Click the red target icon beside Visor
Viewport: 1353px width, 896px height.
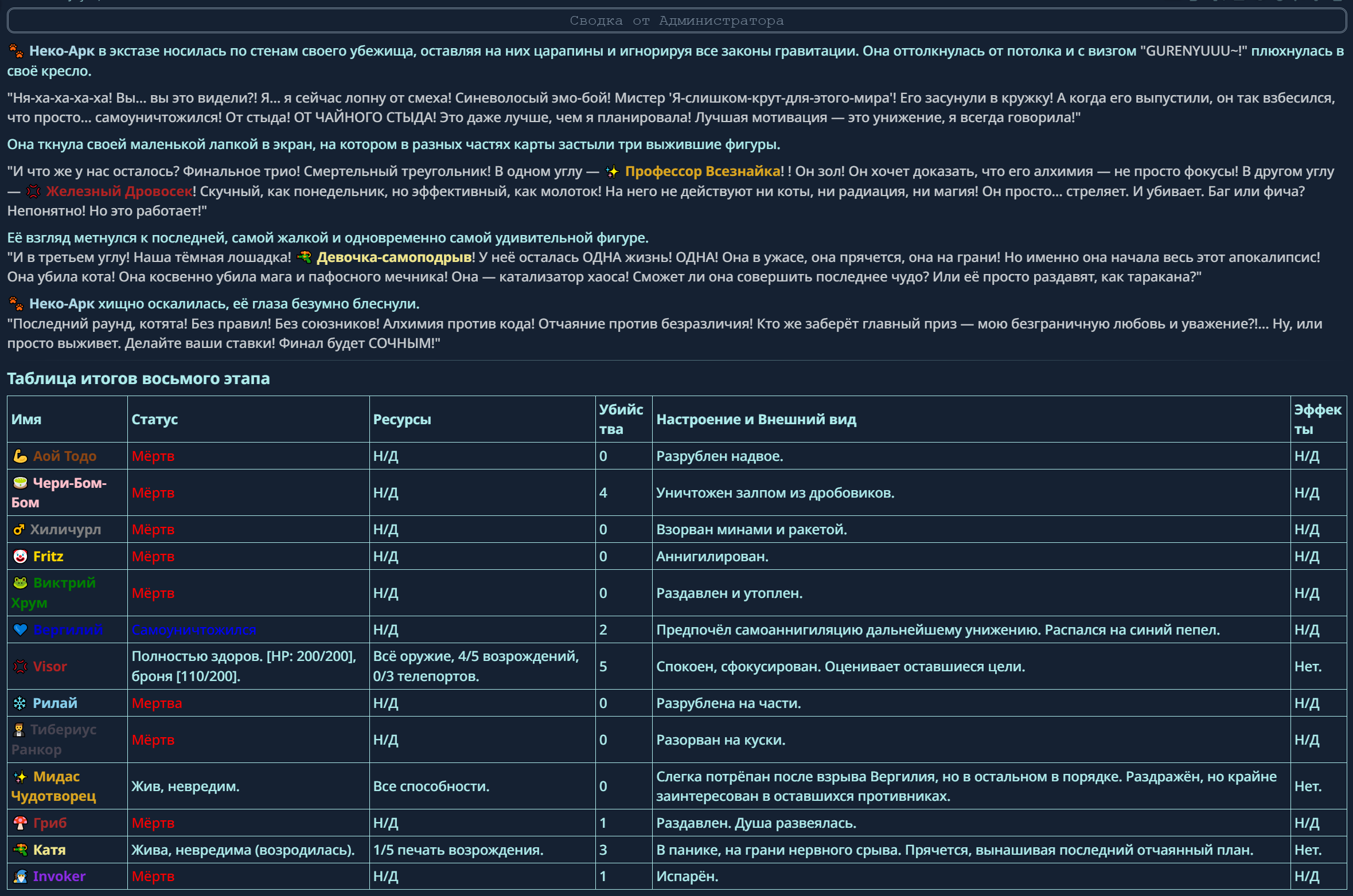(20, 667)
